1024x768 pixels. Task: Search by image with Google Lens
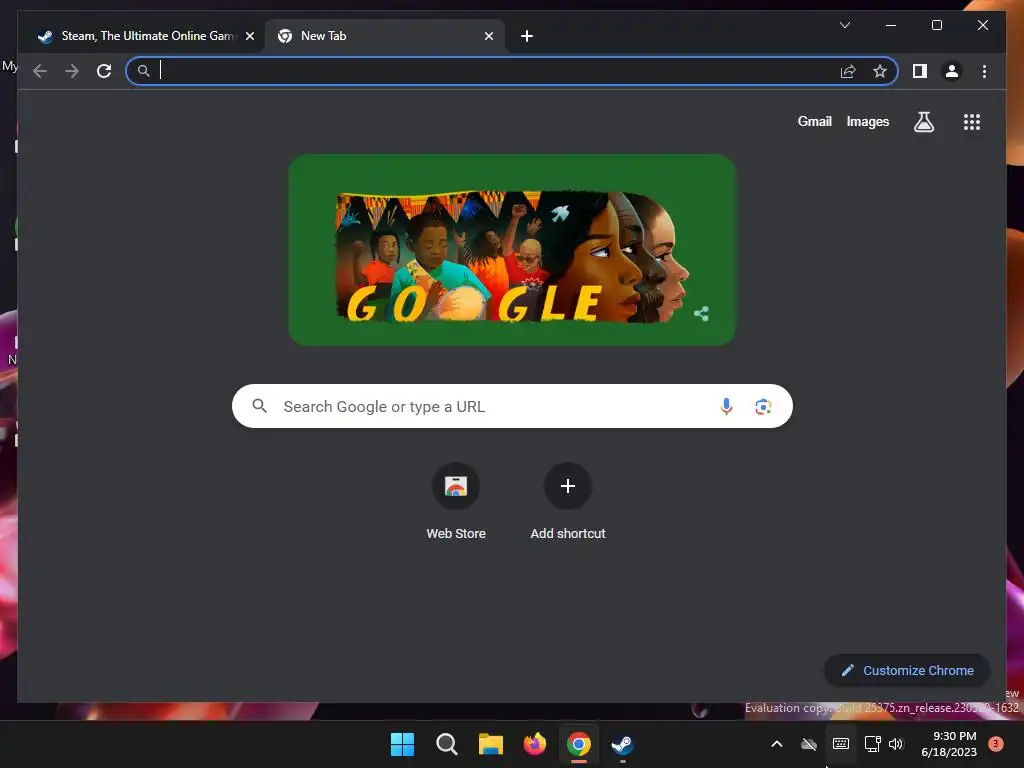click(x=763, y=407)
